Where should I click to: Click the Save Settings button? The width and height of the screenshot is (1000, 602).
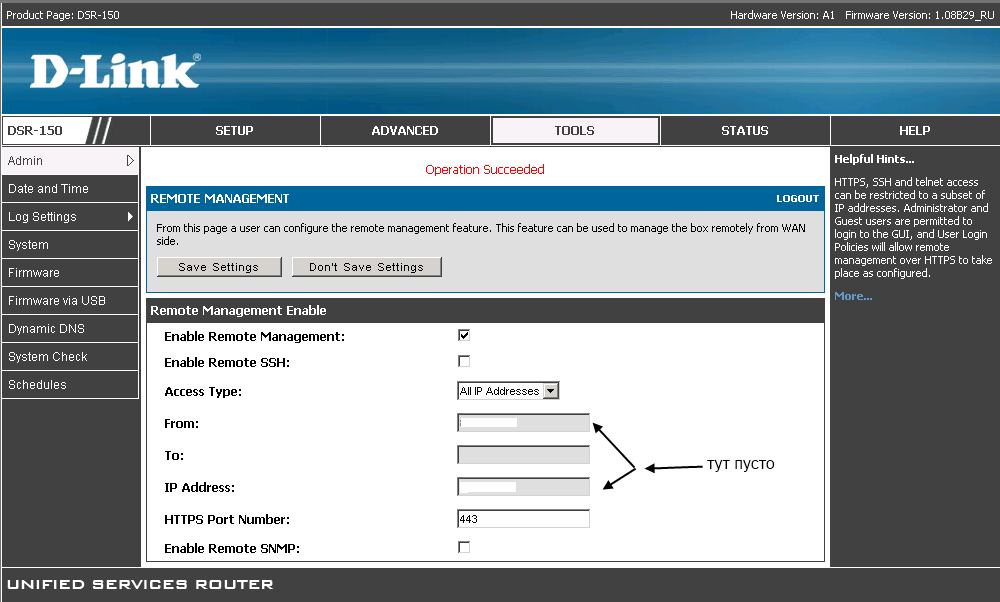(x=218, y=267)
